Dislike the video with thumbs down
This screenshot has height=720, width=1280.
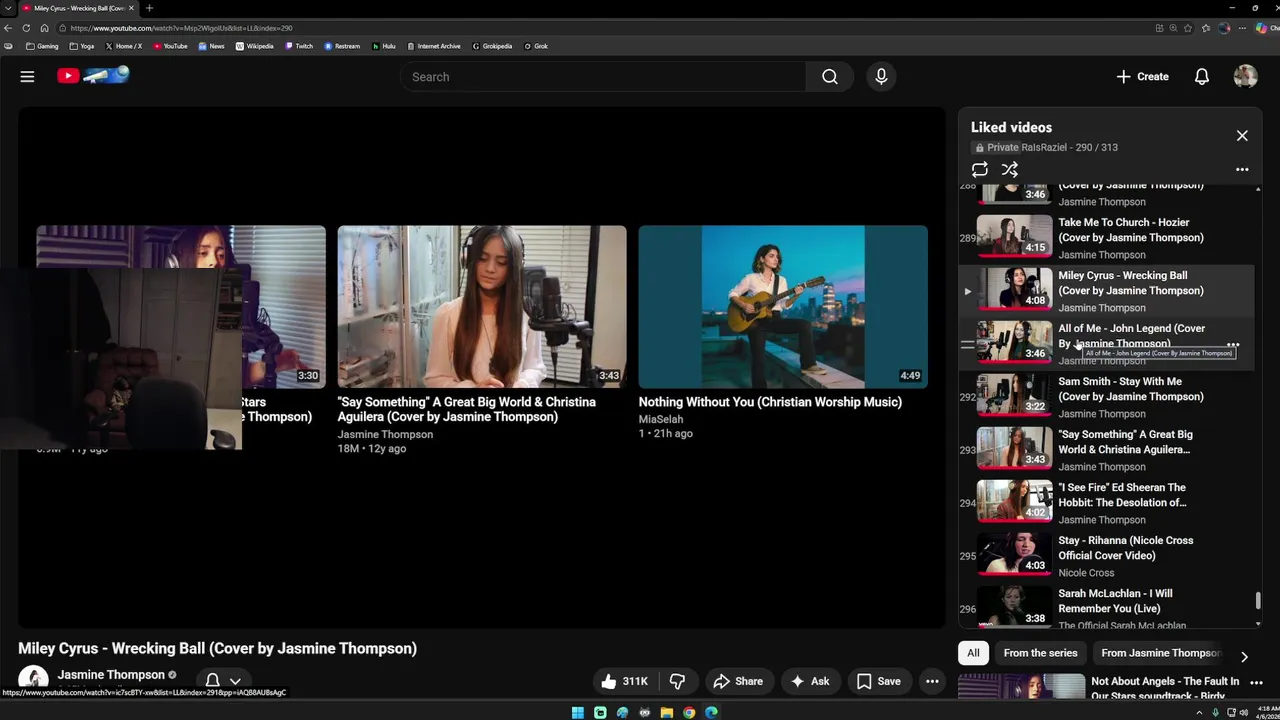(x=677, y=681)
